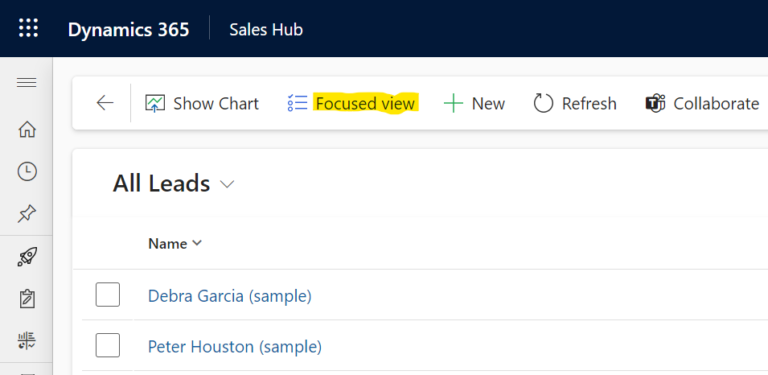Click the Dynamics 365 title
768x375 pixels.
point(128,30)
